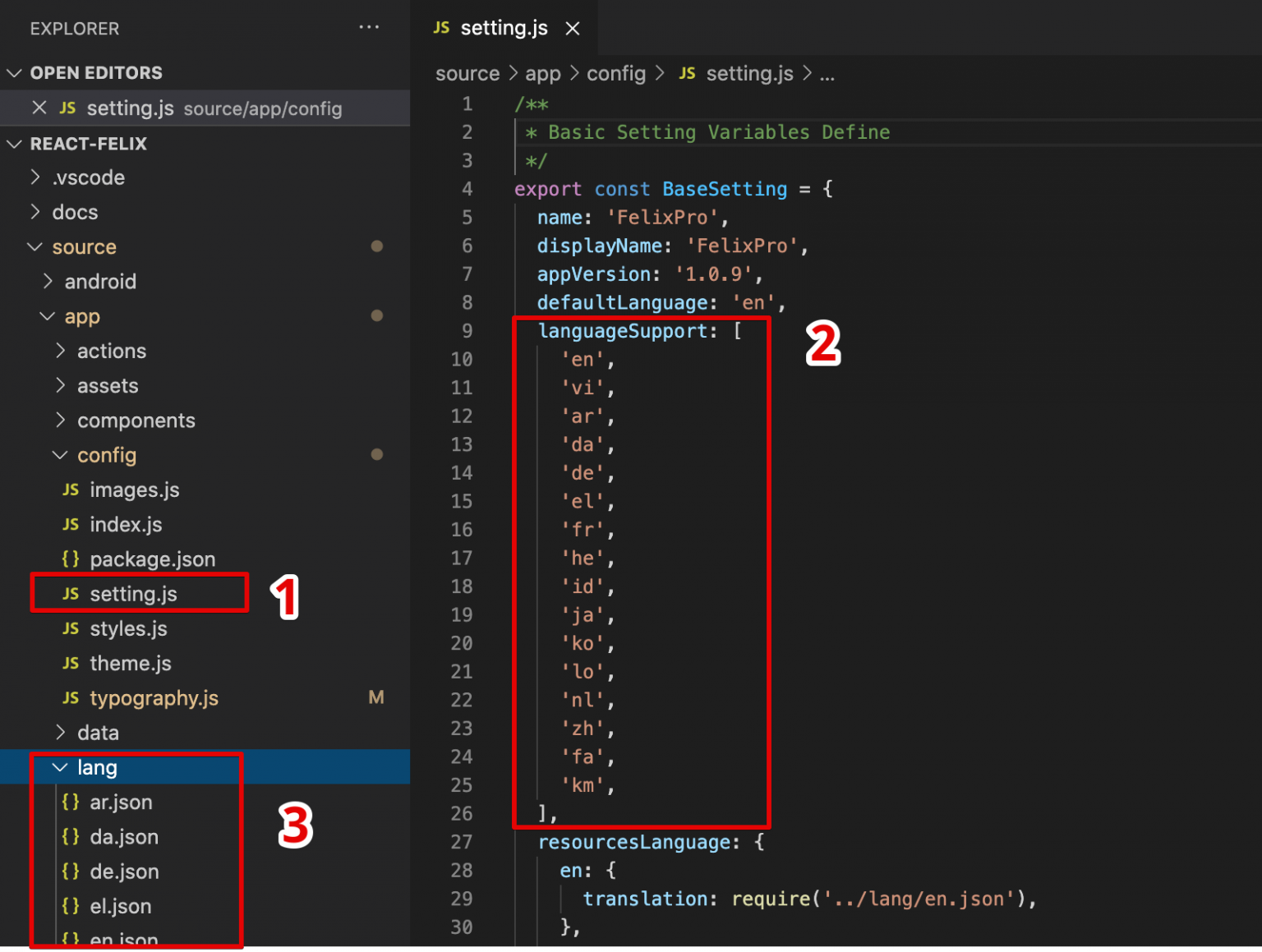This screenshot has width=1262, height=952.
Task: Collapse the REACT-FELIX project root
Action: (x=14, y=144)
